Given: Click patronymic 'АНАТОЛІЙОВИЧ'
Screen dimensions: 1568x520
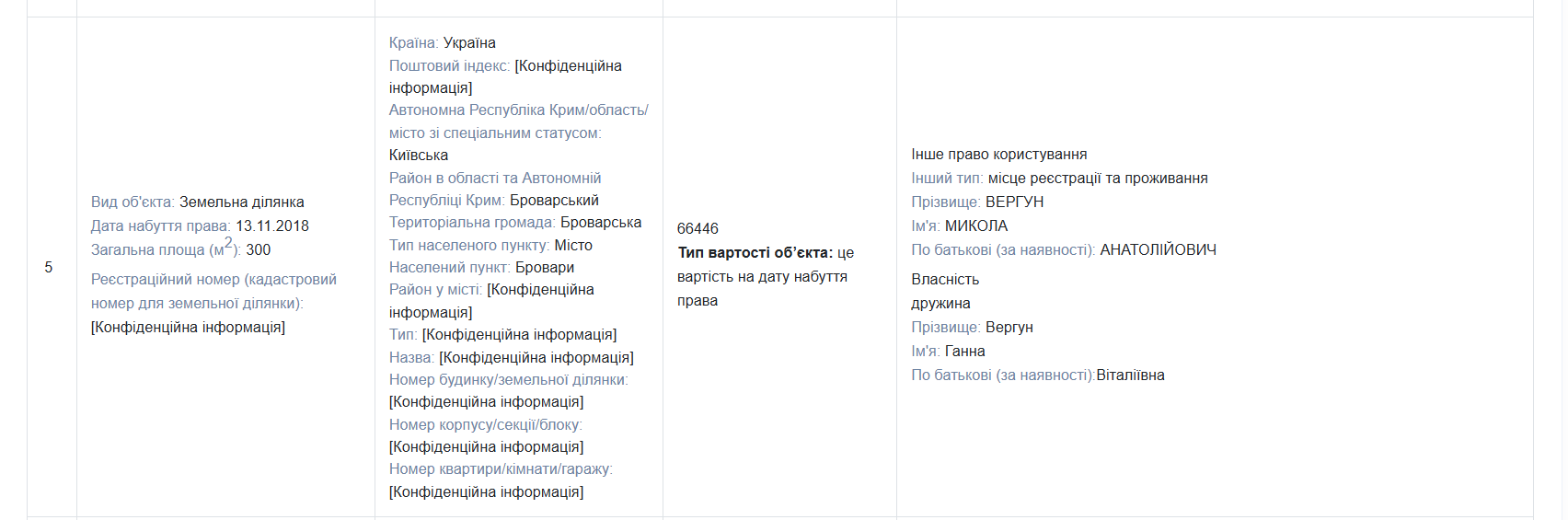Looking at the screenshot, I should pyautogui.click(x=1158, y=249).
